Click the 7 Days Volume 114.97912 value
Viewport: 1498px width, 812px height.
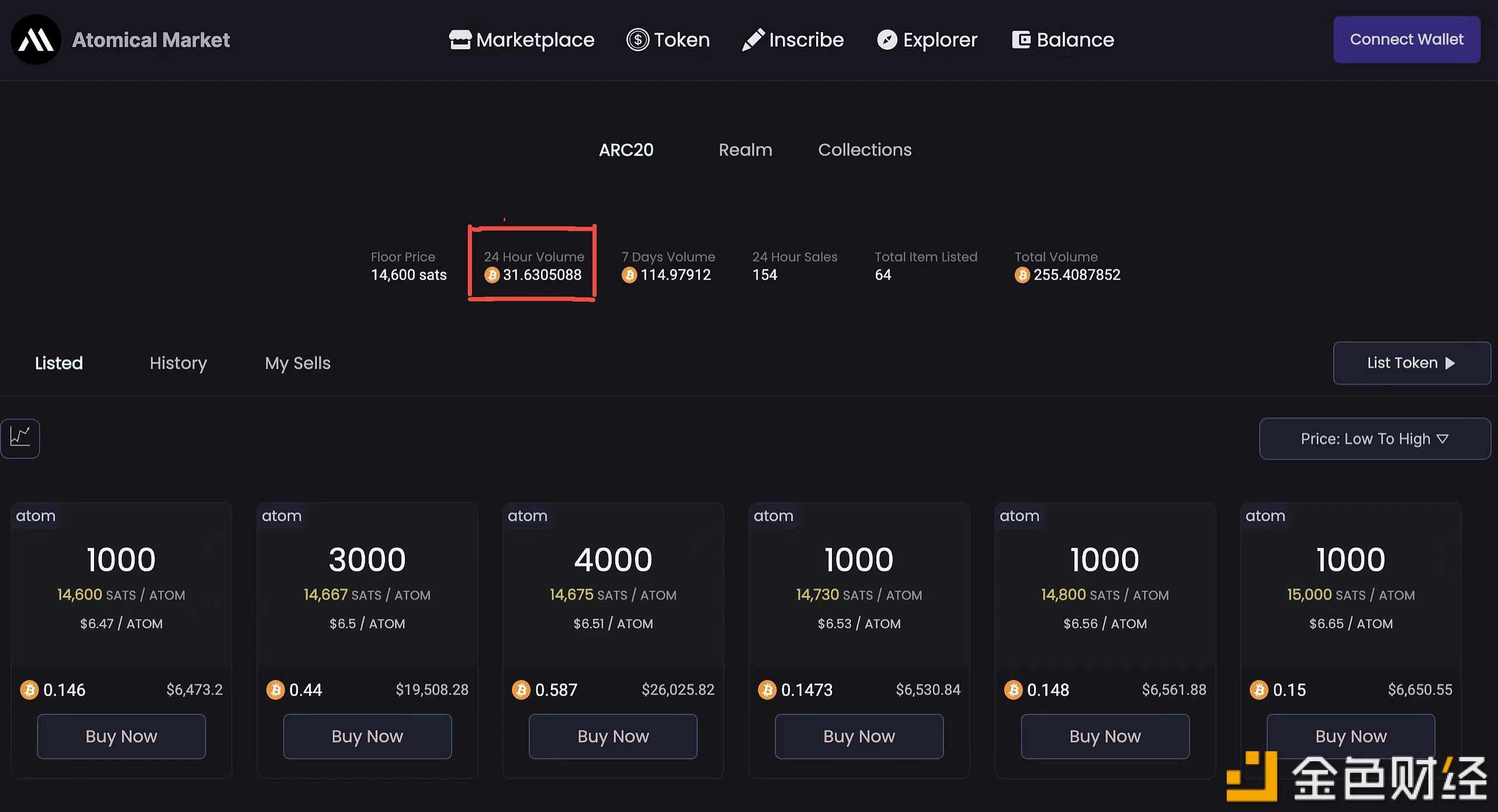point(676,275)
